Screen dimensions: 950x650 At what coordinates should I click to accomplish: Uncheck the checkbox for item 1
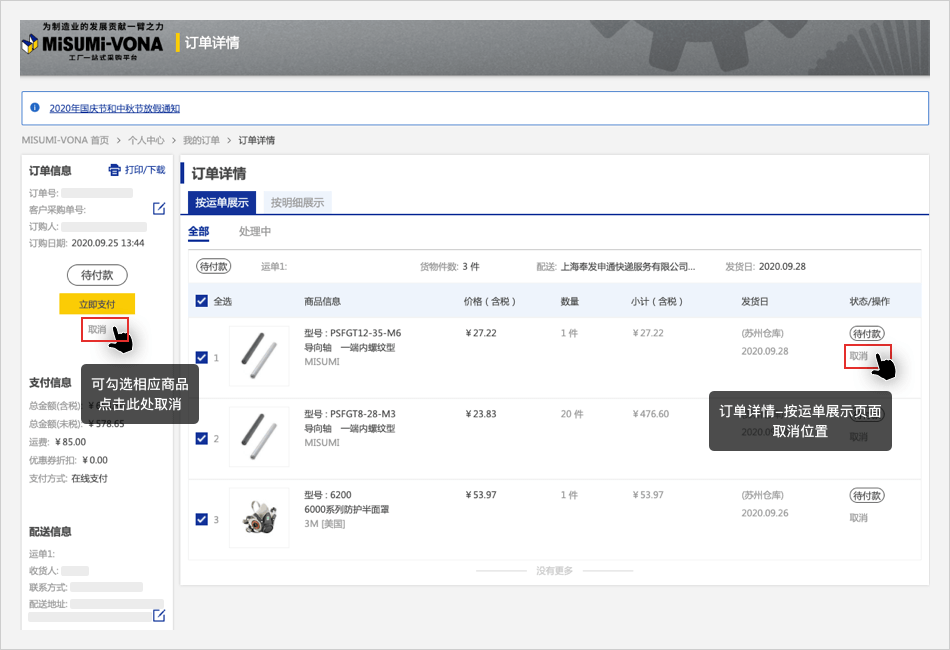(x=202, y=357)
